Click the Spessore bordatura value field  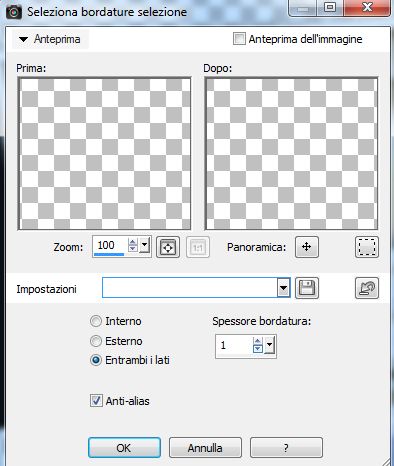[235, 345]
